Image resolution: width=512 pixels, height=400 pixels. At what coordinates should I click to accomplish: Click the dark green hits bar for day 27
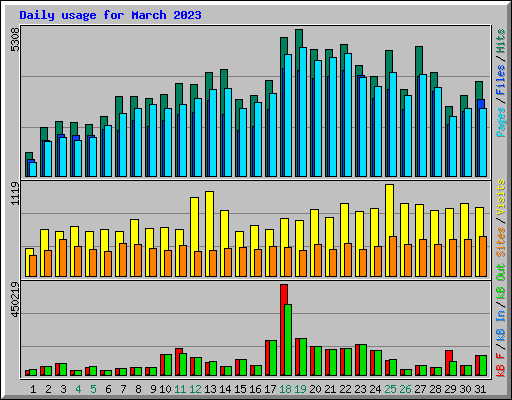point(419,60)
